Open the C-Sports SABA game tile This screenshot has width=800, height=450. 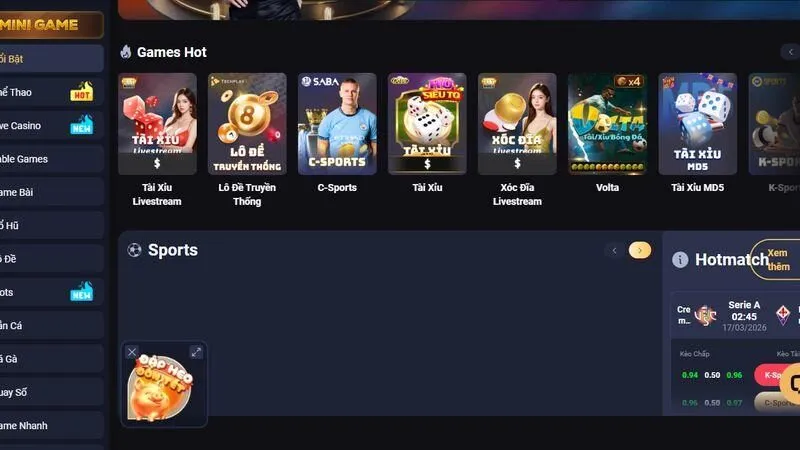(x=337, y=134)
